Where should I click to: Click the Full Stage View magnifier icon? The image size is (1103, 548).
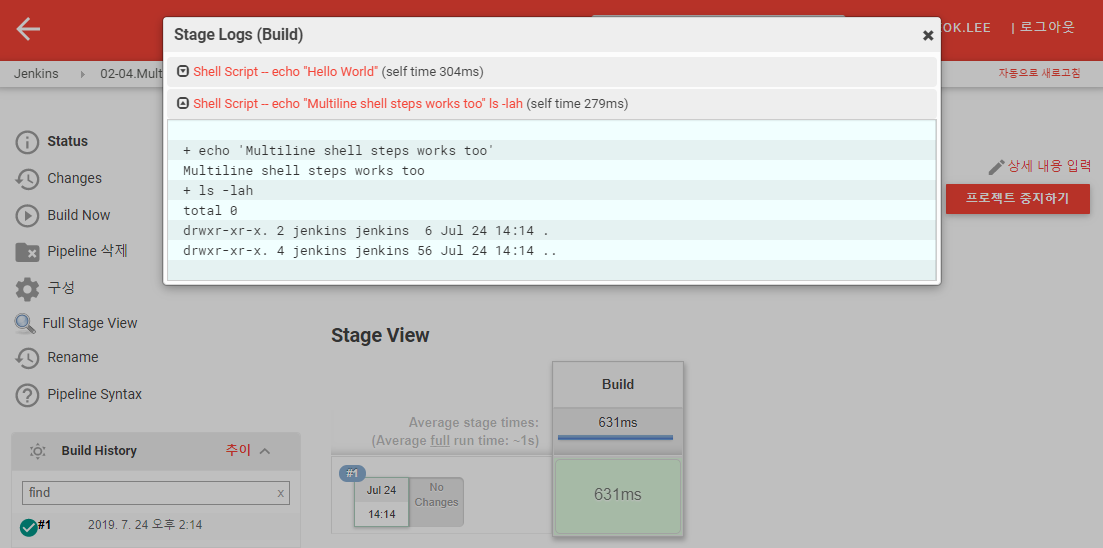25,324
